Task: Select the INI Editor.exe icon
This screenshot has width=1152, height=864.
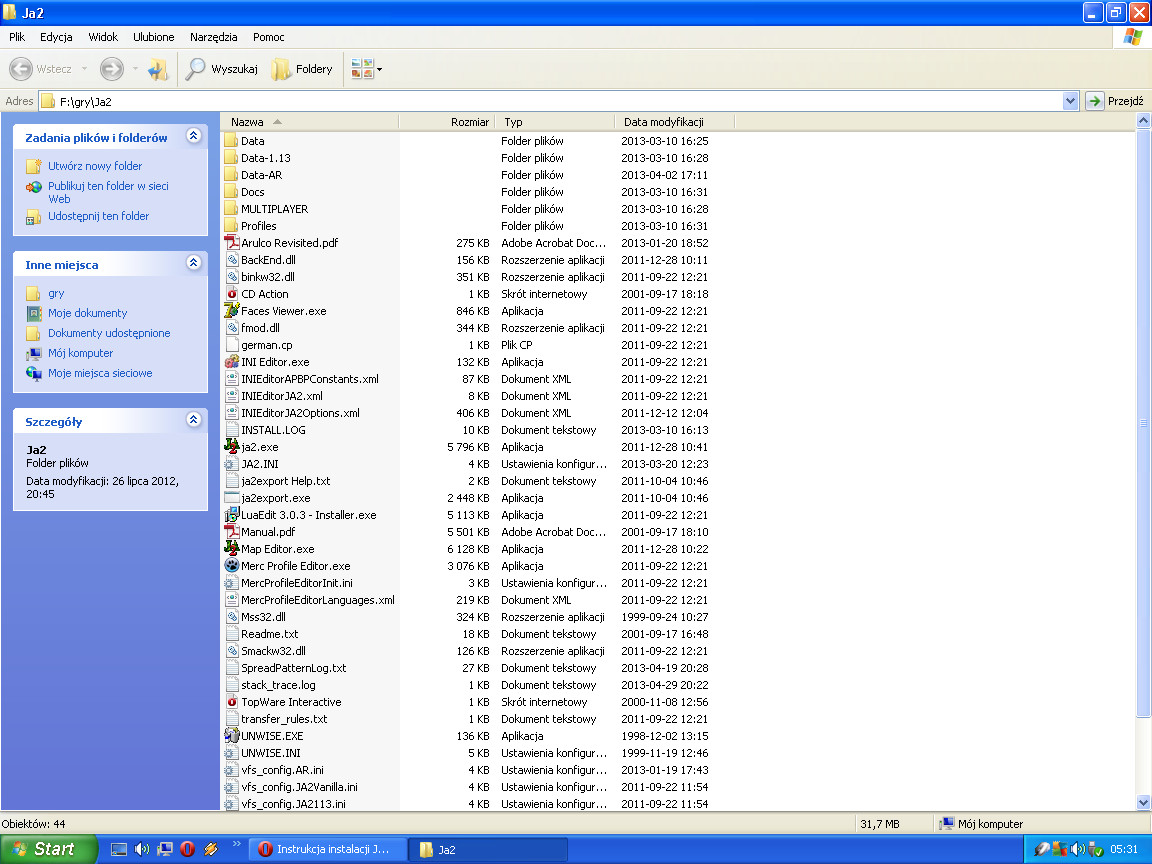Action: click(x=232, y=362)
